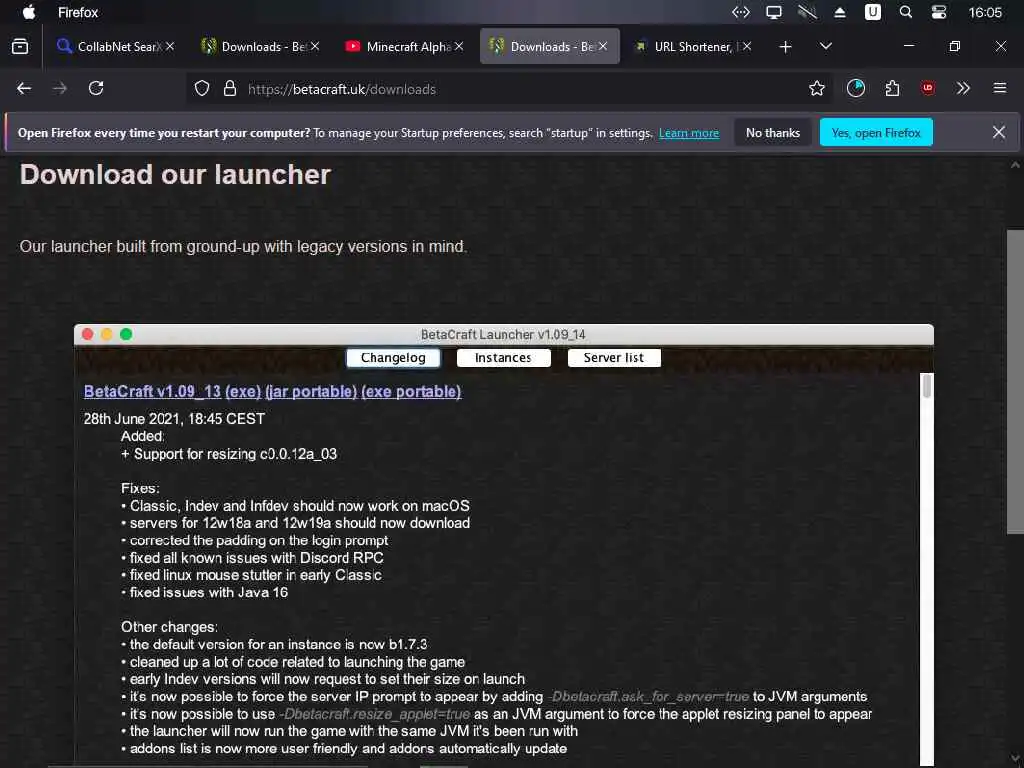Open the (jar portable) download link

click(x=311, y=391)
